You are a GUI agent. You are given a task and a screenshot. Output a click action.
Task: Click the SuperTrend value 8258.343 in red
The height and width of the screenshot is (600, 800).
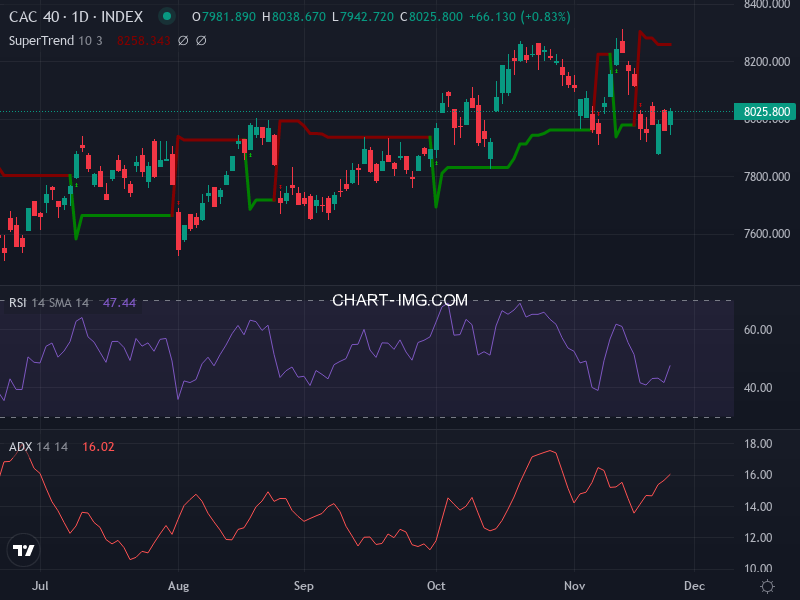143,40
